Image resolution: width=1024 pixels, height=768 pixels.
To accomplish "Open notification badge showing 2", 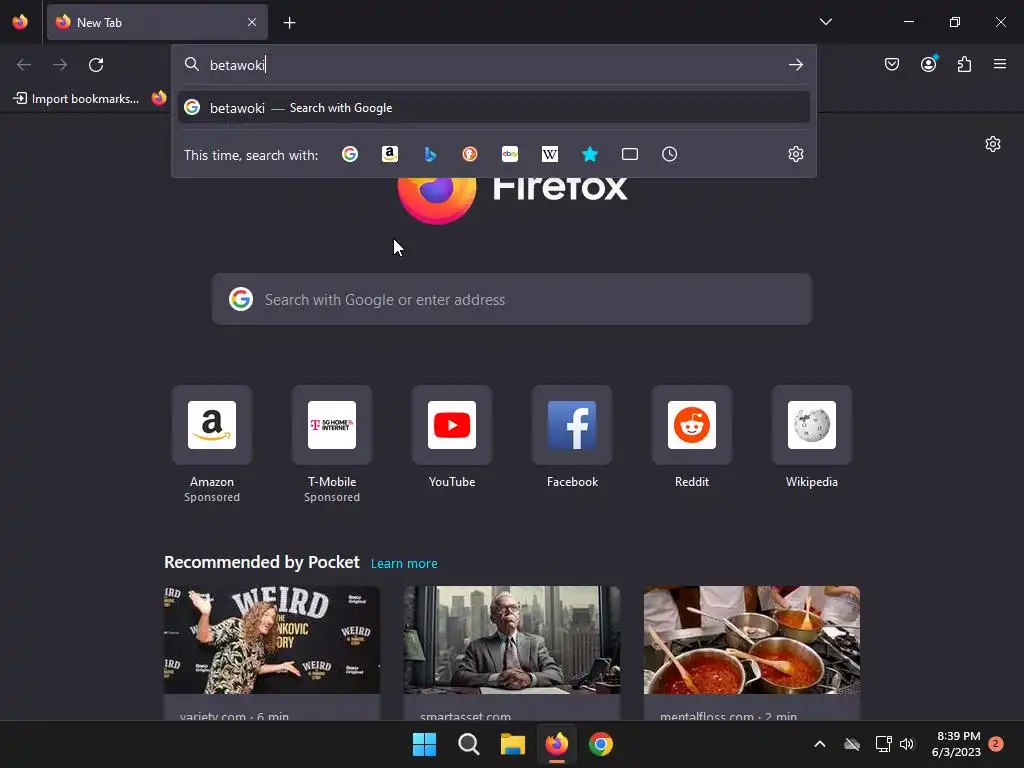I will point(996,744).
